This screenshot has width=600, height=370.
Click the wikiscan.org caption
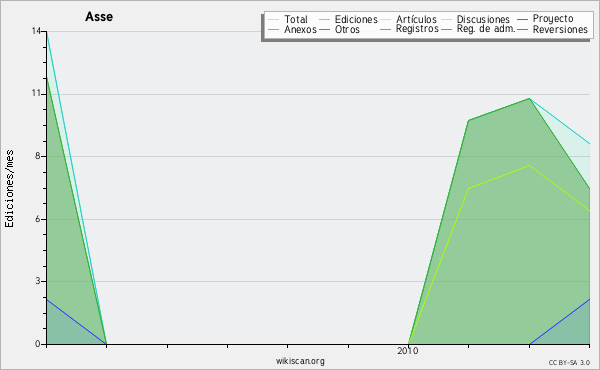(300, 361)
